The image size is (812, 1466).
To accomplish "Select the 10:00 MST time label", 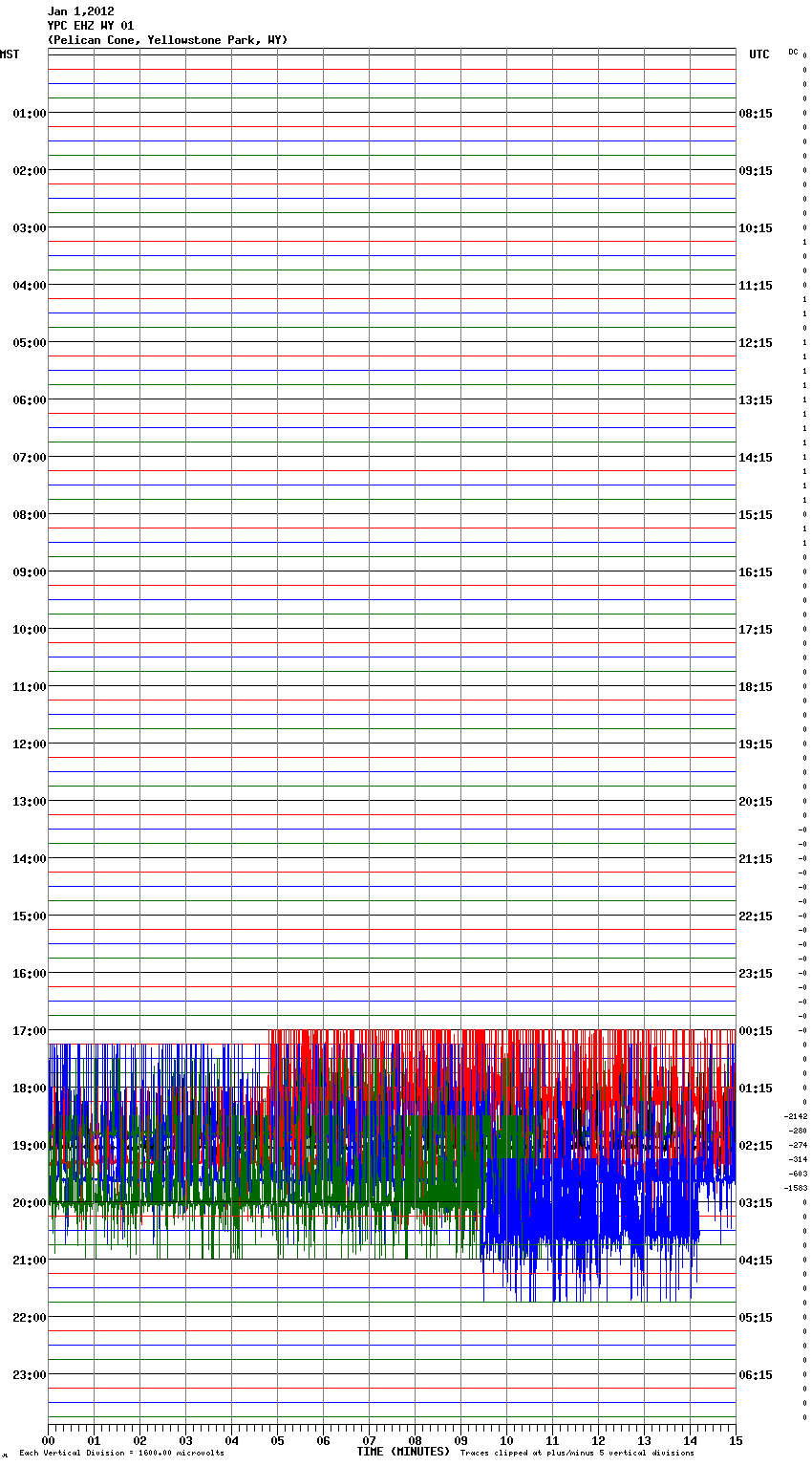I will [x=30, y=630].
